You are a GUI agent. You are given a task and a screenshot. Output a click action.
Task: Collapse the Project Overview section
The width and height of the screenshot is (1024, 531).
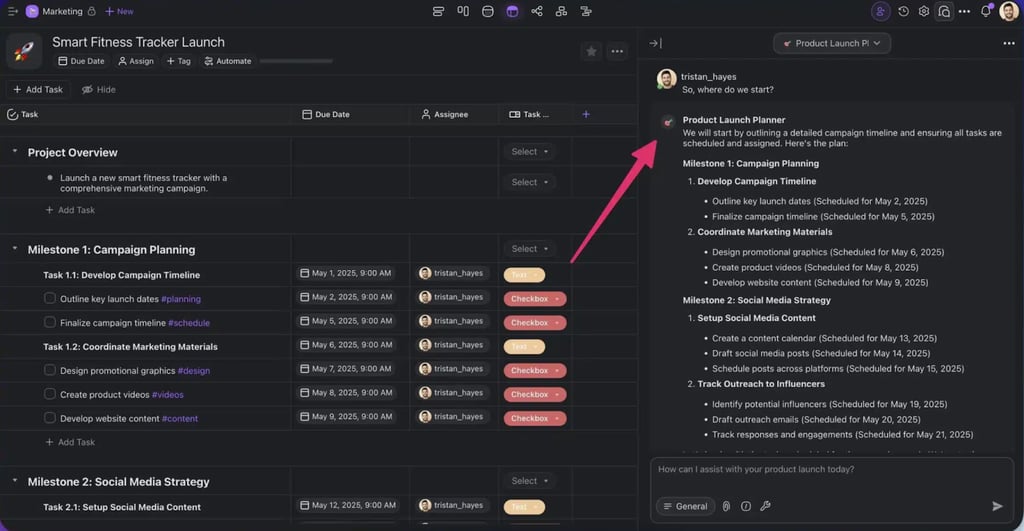[15, 152]
